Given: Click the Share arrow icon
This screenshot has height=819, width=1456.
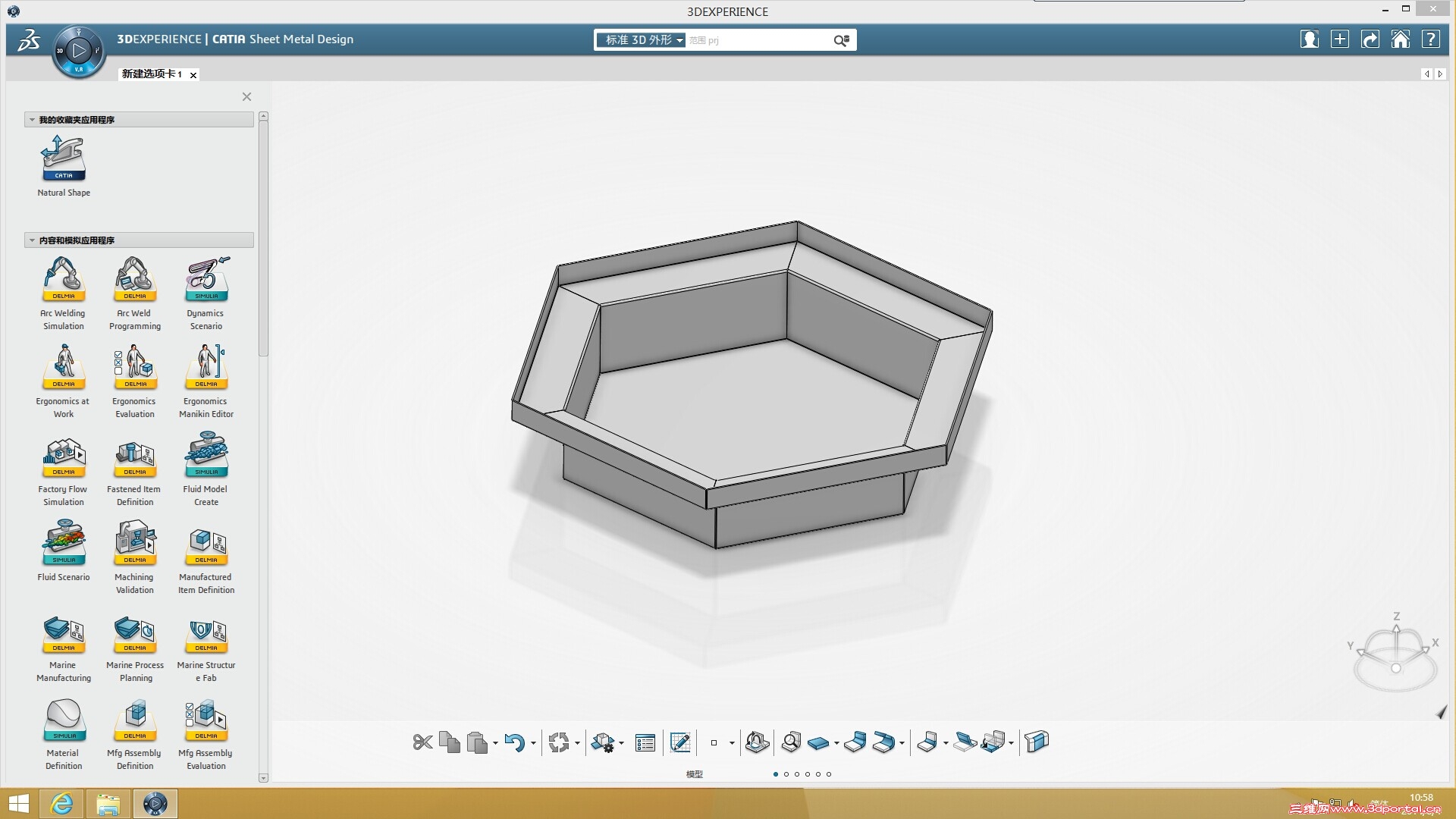Looking at the screenshot, I should (x=1370, y=39).
